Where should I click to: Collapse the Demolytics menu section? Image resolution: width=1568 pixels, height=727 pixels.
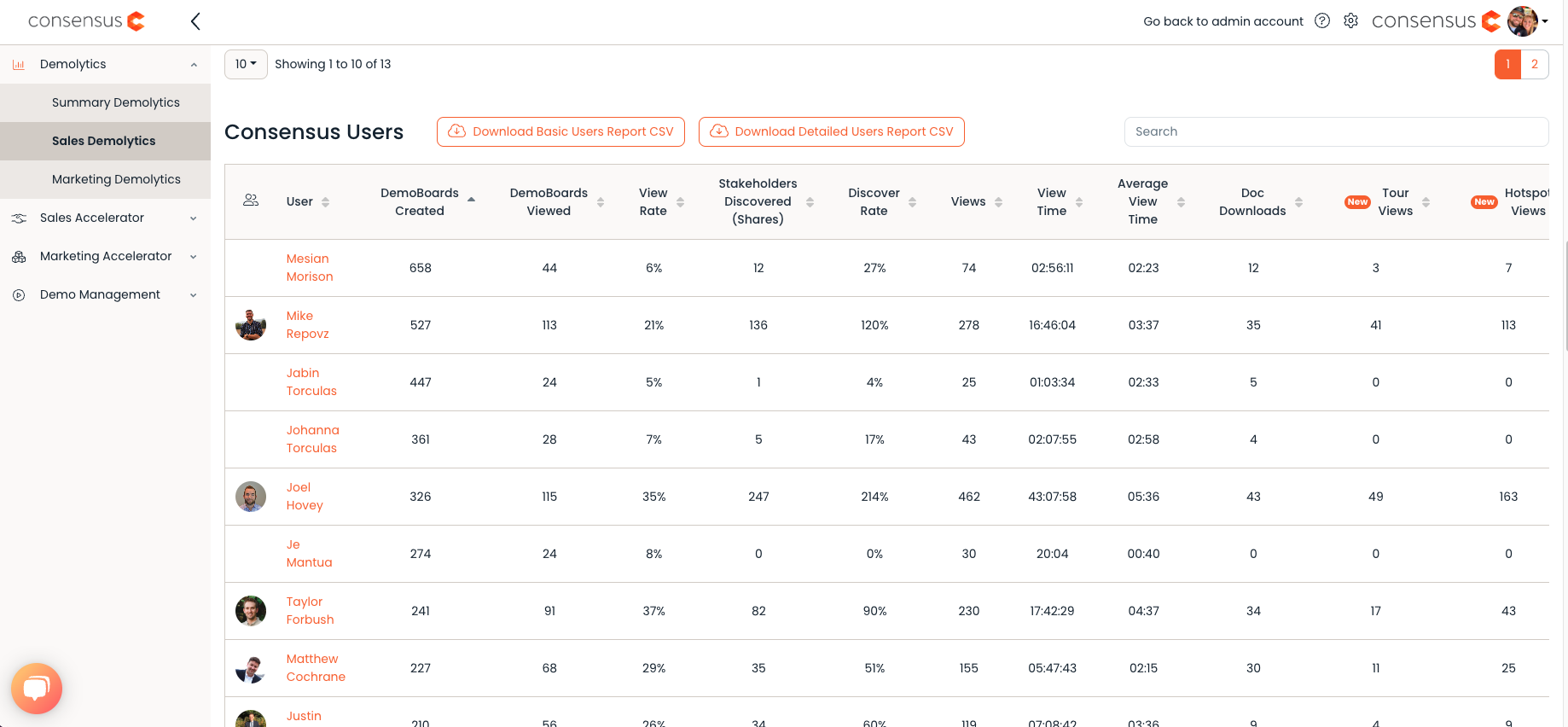tap(194, 65)
